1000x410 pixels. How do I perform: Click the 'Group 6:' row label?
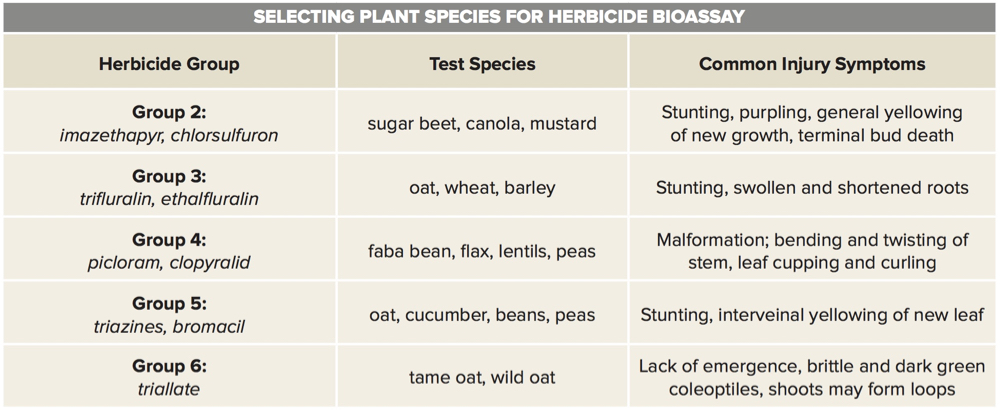tap(169, 367)
